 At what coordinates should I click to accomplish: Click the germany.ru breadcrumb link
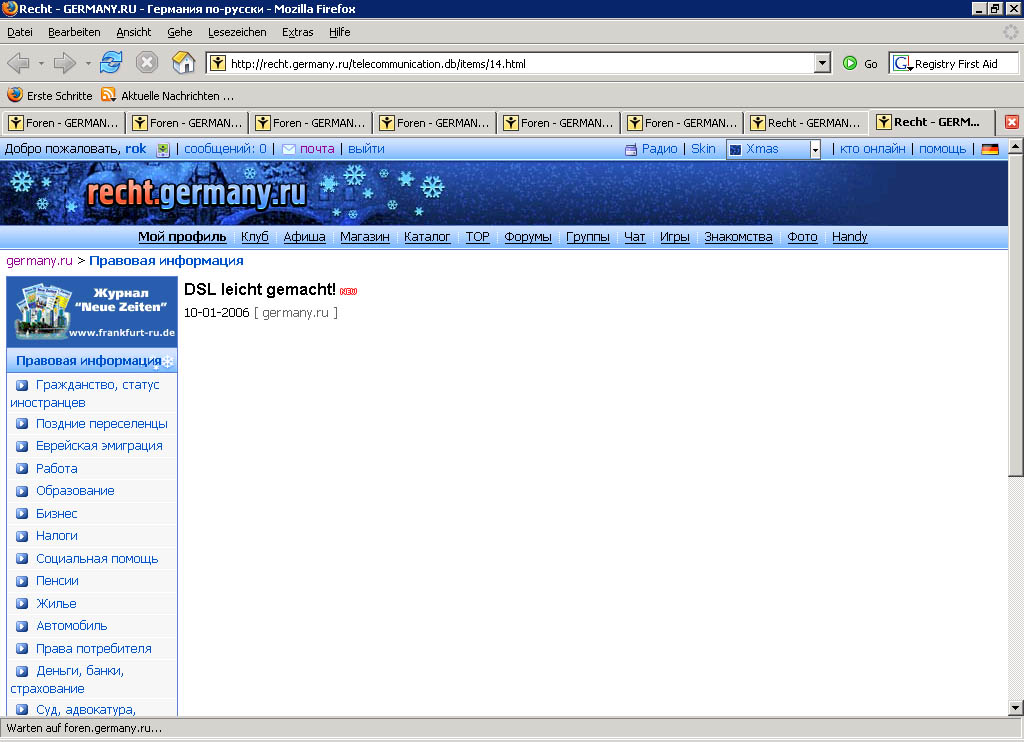click(39, 261)
